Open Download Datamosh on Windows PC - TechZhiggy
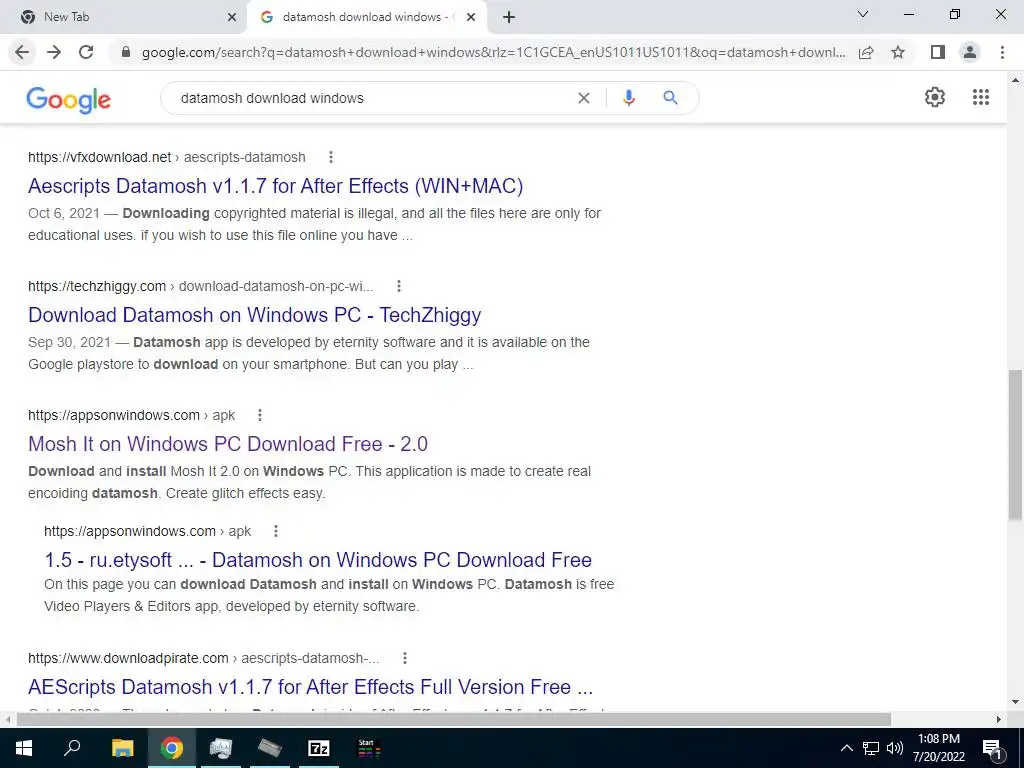 pyautogui.click(x=255, y=315)
